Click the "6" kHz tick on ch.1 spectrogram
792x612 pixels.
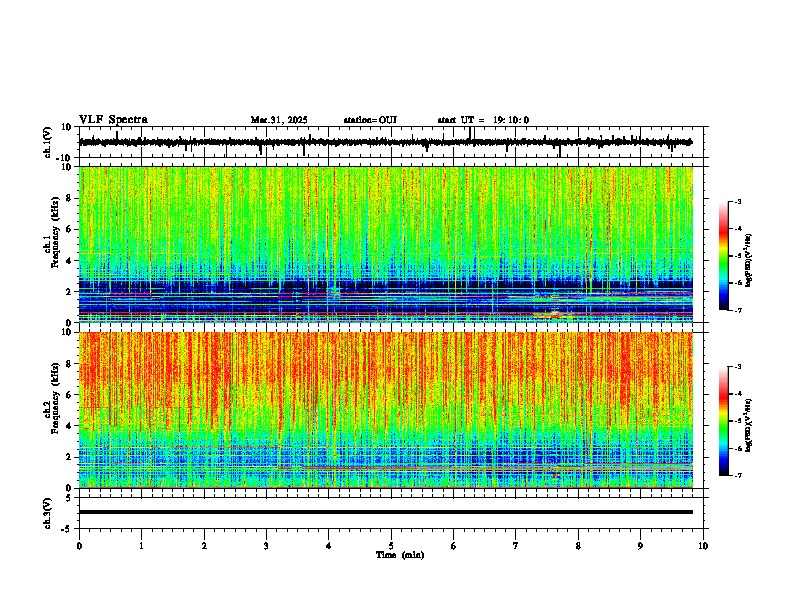[69, 230]
